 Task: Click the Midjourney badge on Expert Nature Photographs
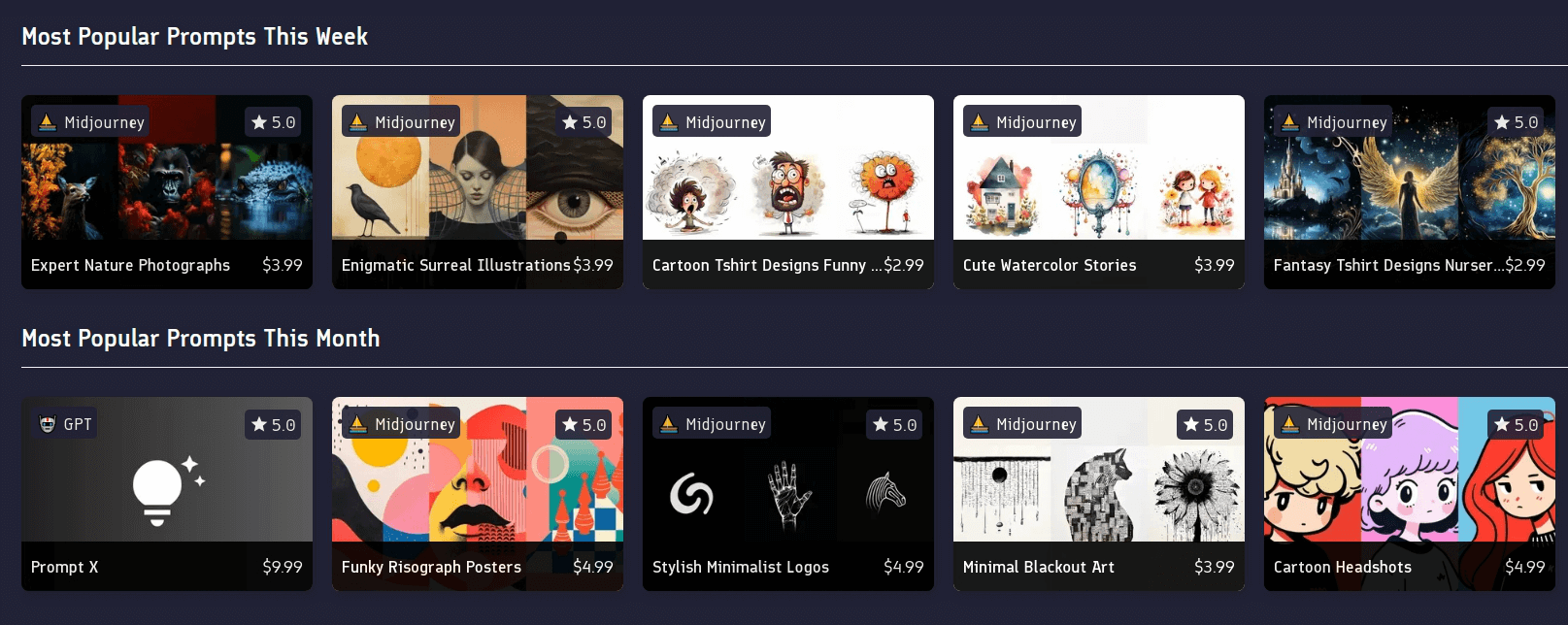click(90, 122)
